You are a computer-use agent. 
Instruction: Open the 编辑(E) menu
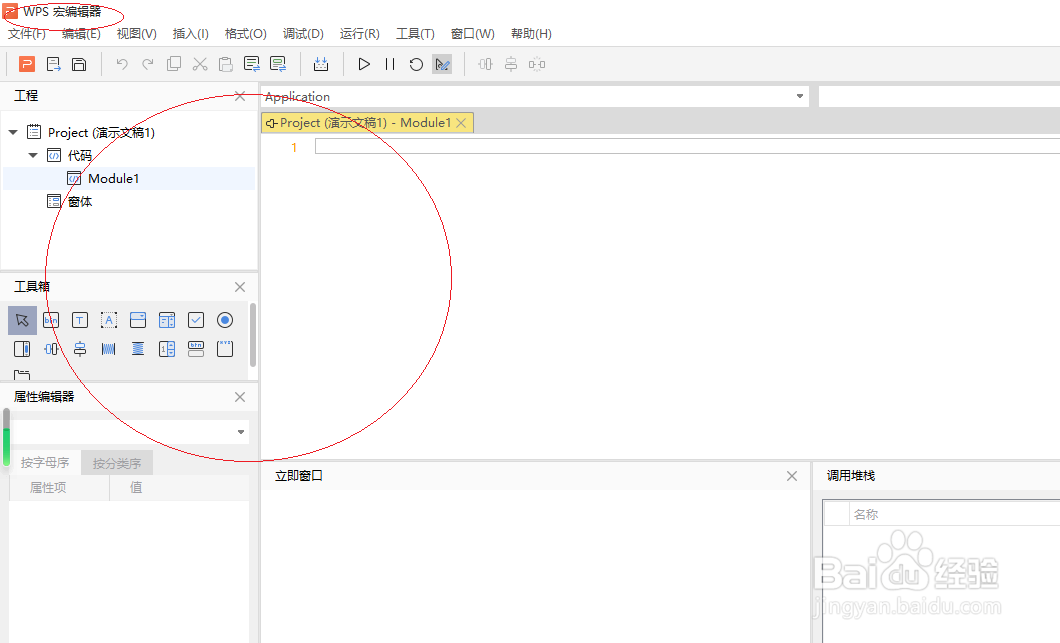(x=81, y=34)
